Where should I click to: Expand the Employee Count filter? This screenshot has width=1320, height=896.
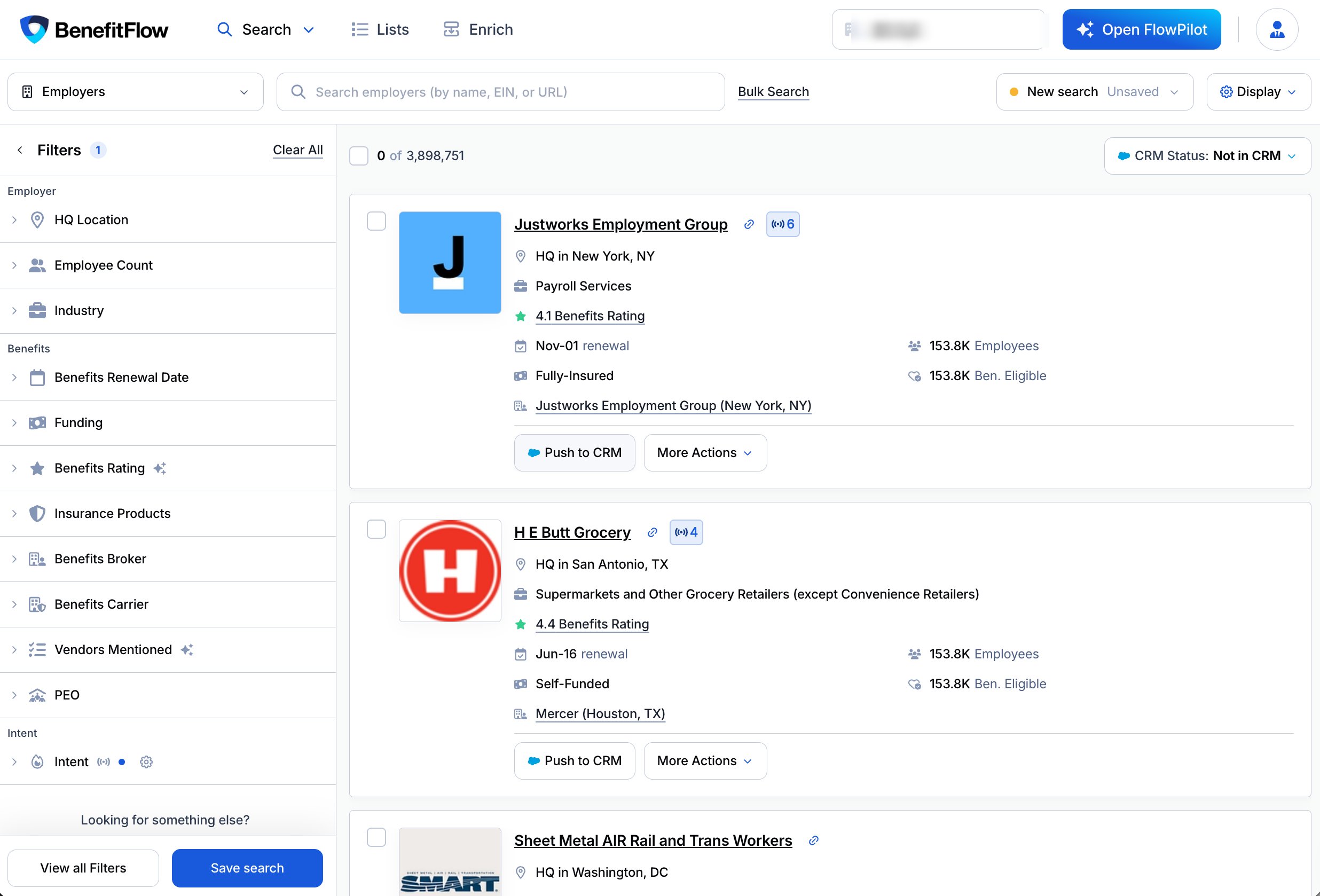(x=168, y=265)
